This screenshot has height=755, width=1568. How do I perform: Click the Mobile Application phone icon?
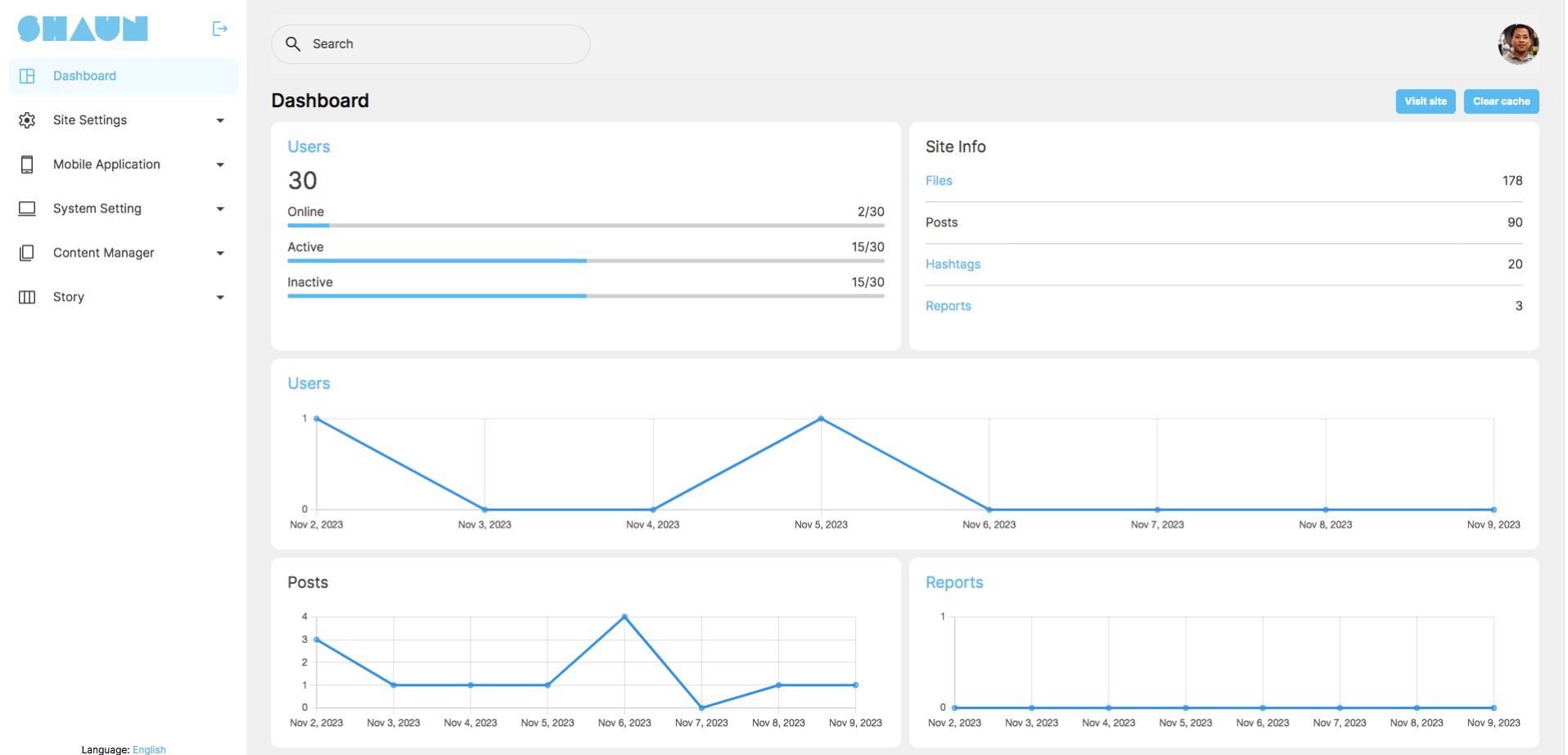click(x=27, y=164)
